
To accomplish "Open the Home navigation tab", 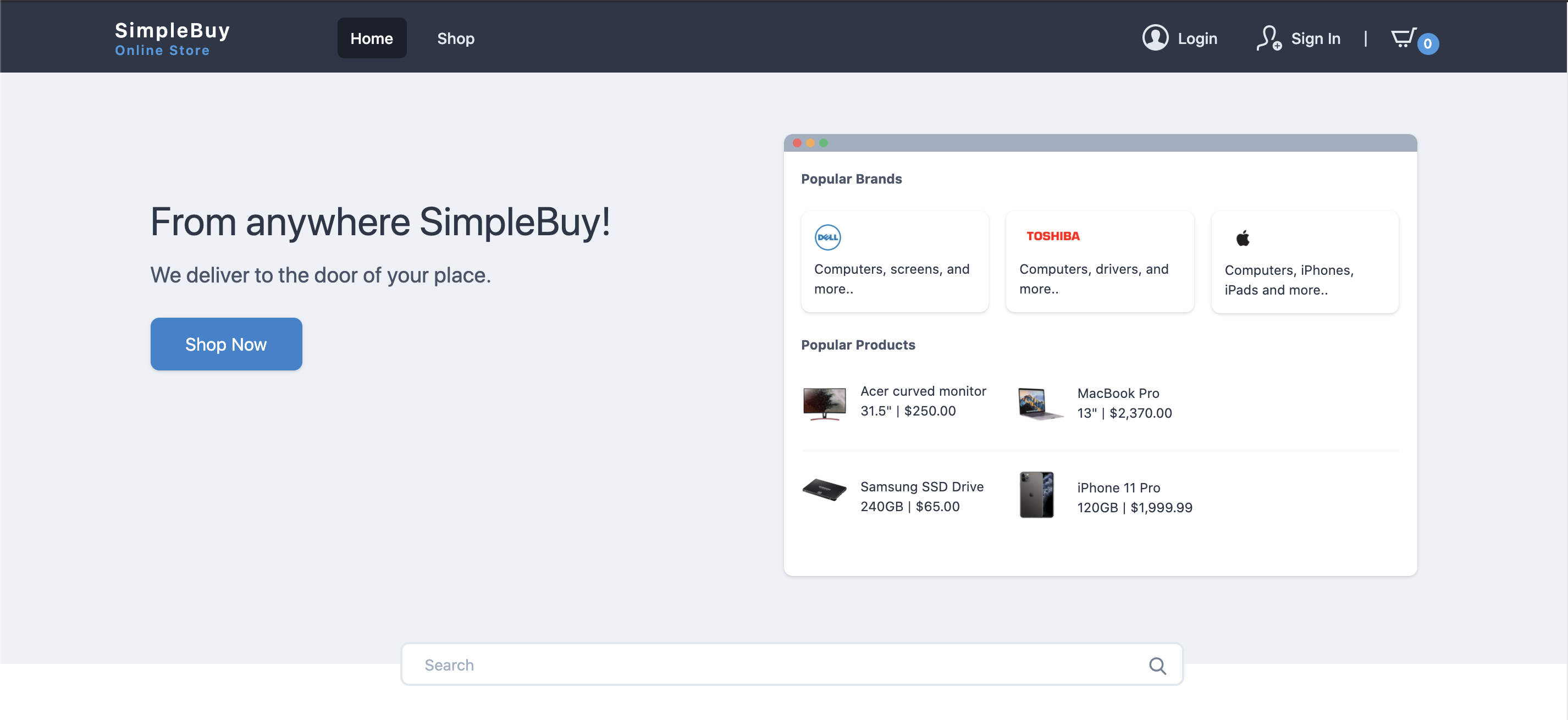I will [x=371, y=38].
